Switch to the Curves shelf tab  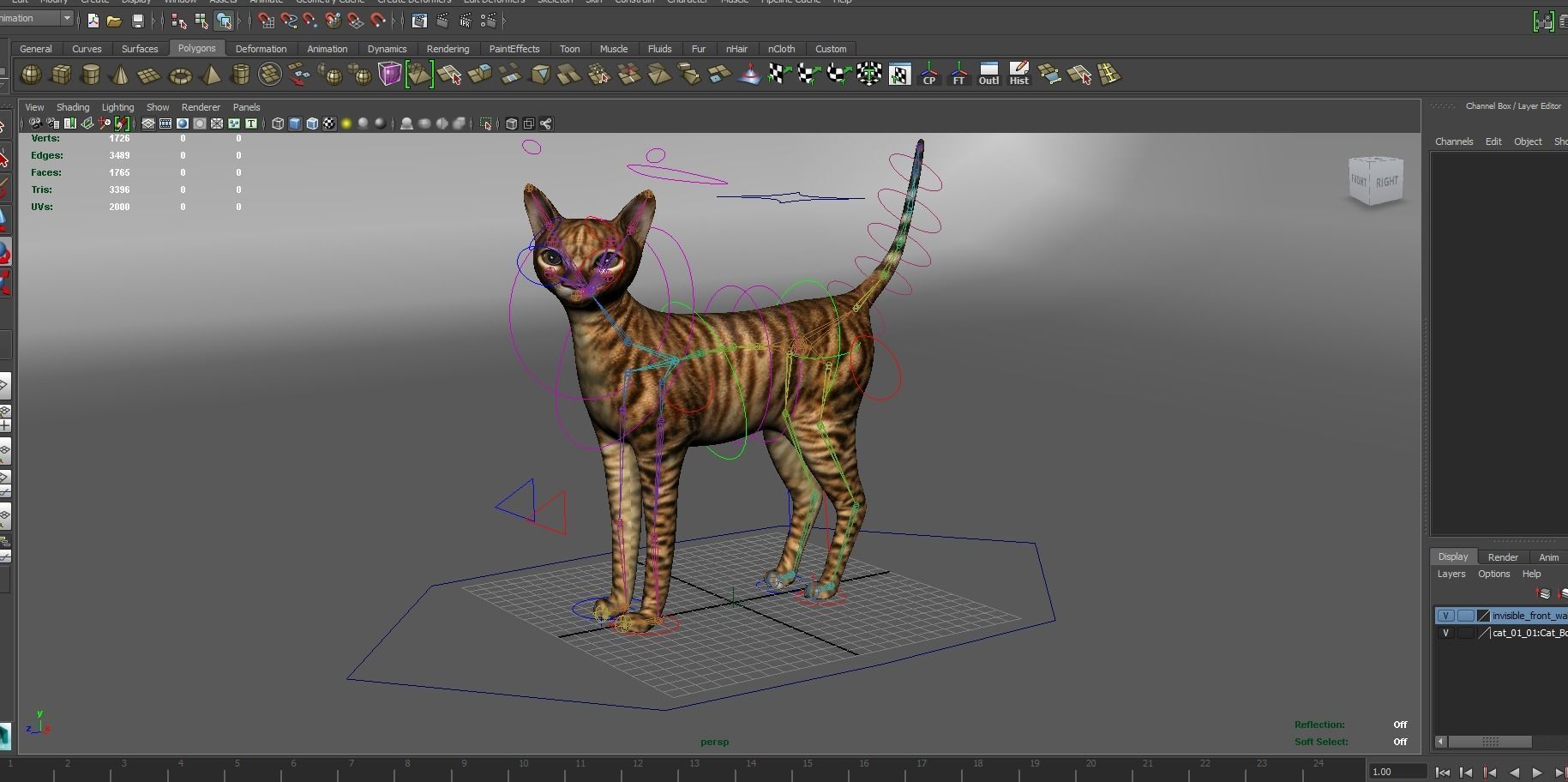tap(87, 49)
